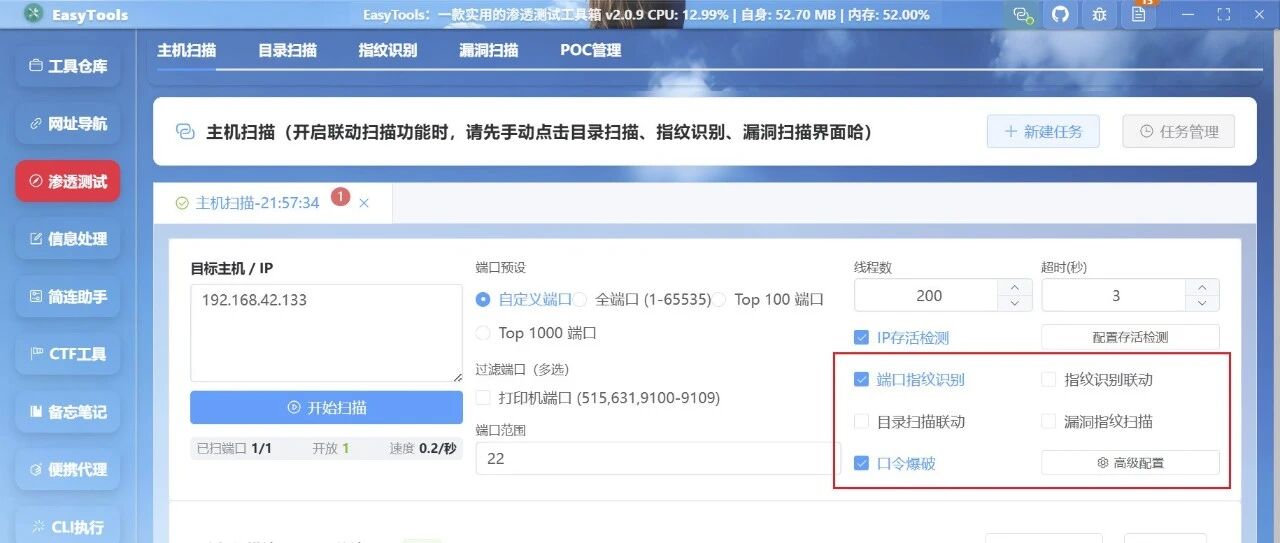Click the 新建任务 button
The height and width of the screenshot is (543, 1280).
pyautogui.click(x=1043, y=131)
